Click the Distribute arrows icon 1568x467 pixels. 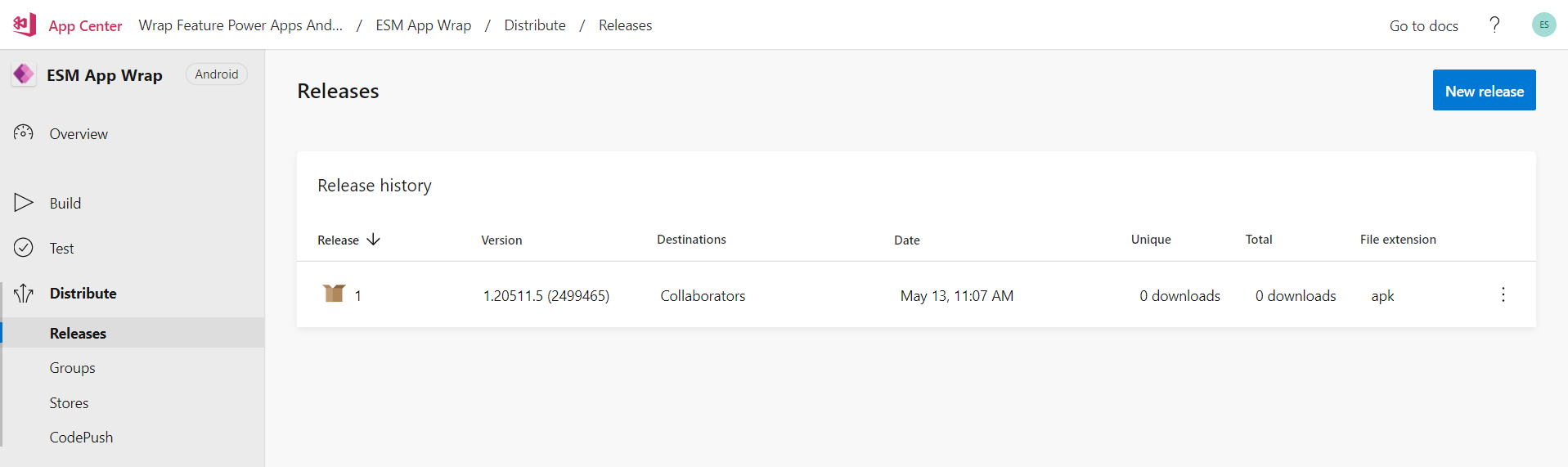pos(24,293)
